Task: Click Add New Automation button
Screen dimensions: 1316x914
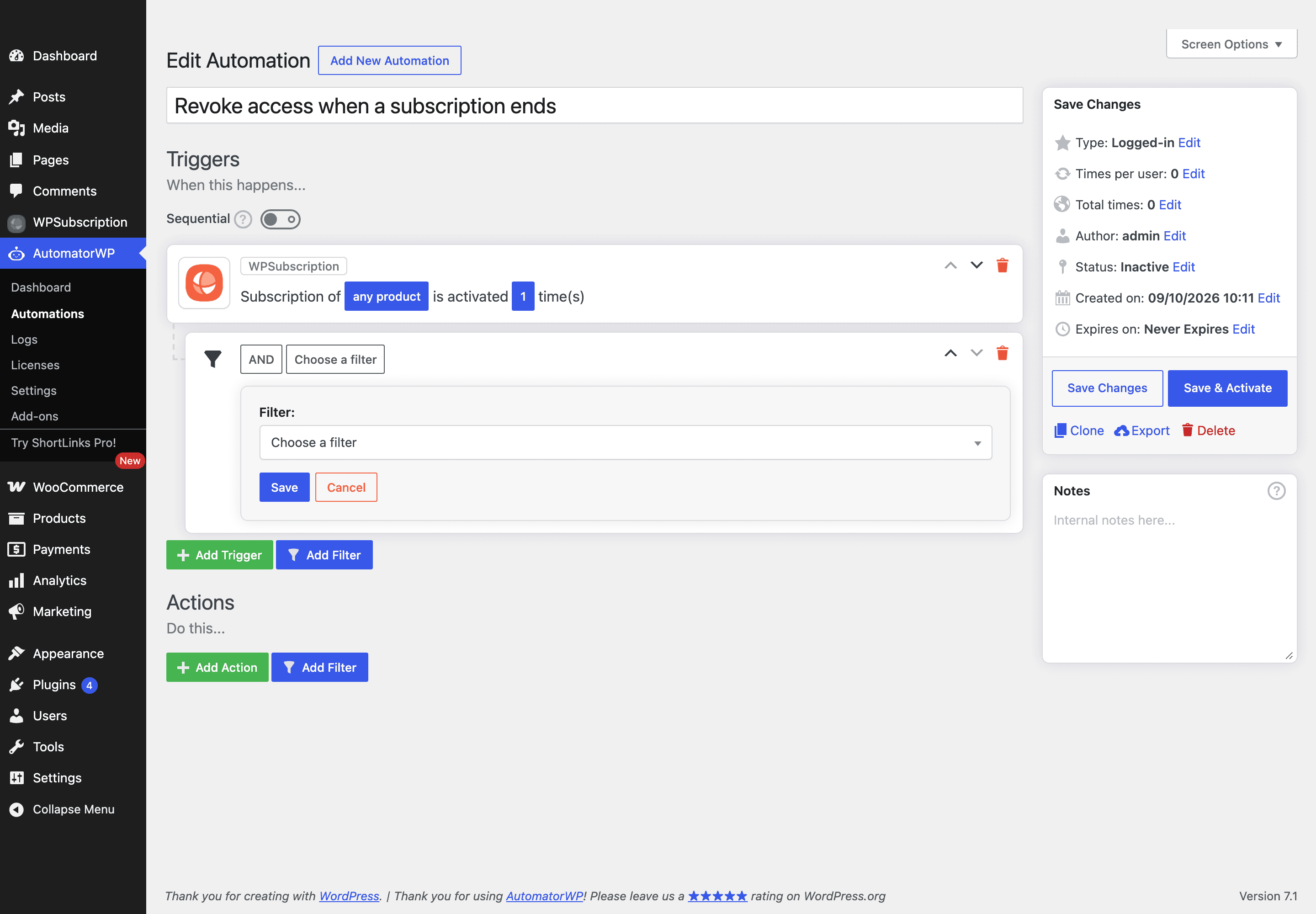Action: pos(389,61)
